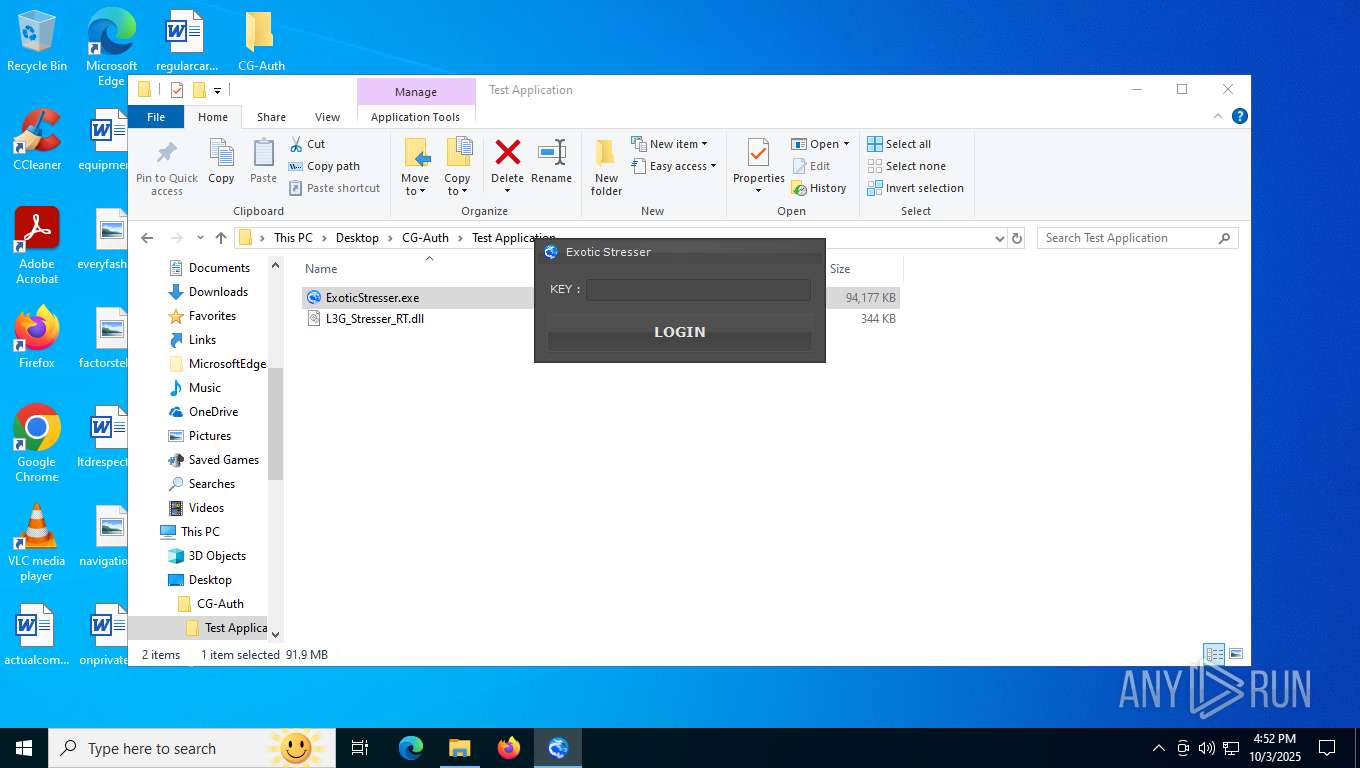Open the Application Tools tab
Screen dimensions: 1360x768
click(415, 117)
